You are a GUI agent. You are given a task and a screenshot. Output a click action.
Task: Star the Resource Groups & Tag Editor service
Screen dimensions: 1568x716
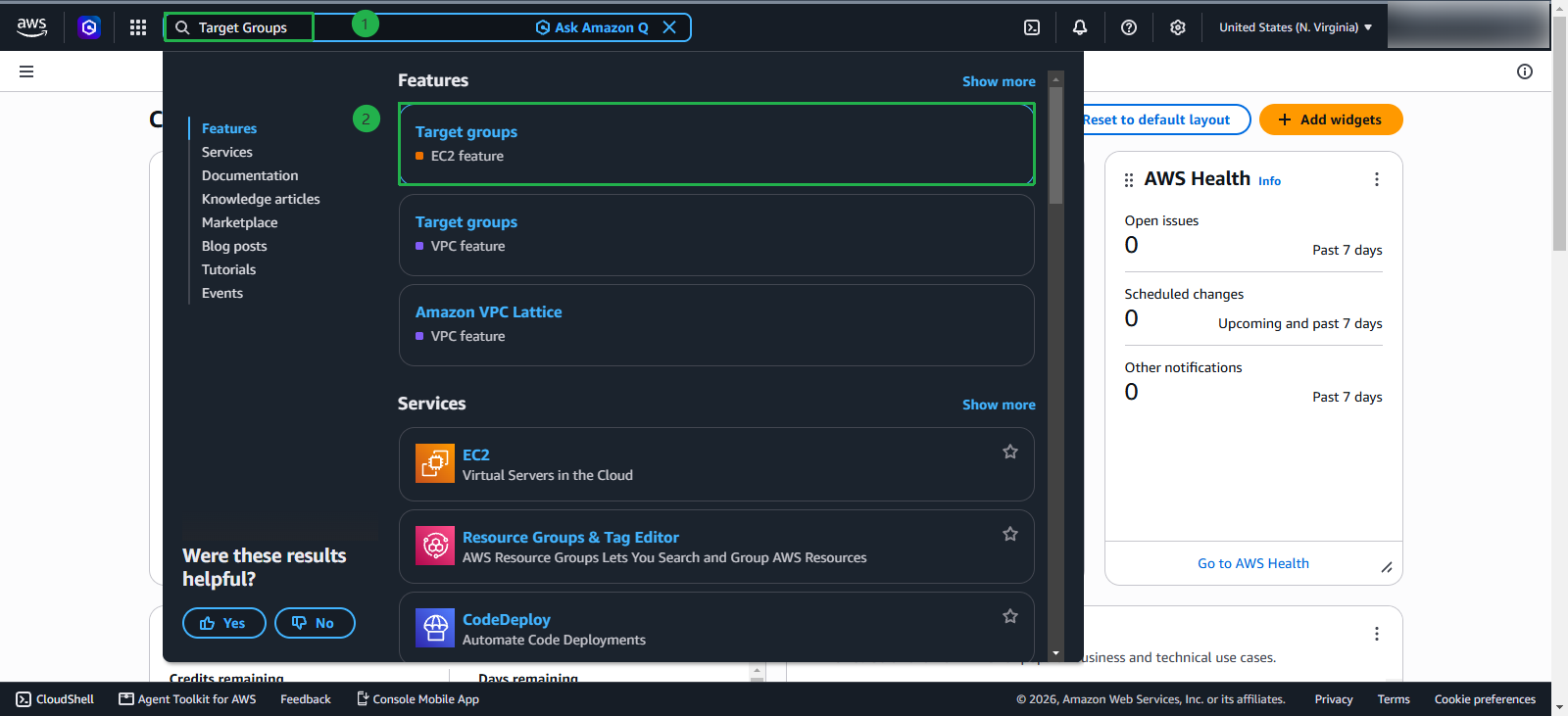click(x=1010, y=534)
